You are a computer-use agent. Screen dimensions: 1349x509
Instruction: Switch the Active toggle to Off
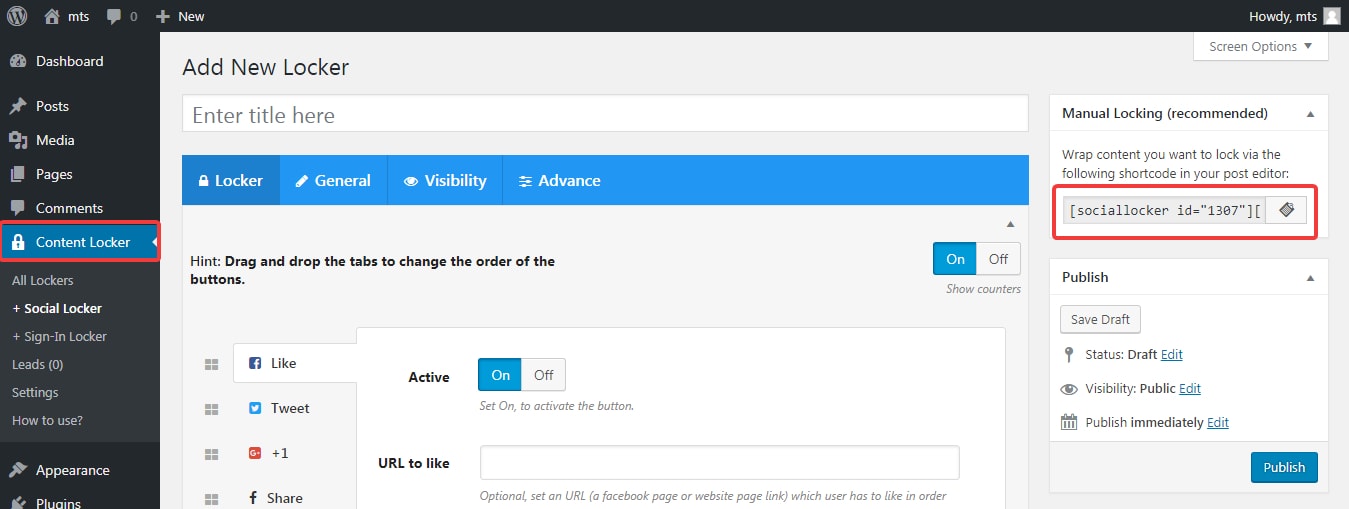(543, 375)
